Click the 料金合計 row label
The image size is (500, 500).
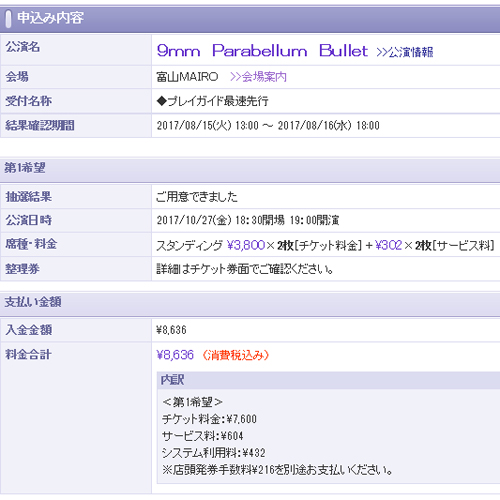(28, 354)
